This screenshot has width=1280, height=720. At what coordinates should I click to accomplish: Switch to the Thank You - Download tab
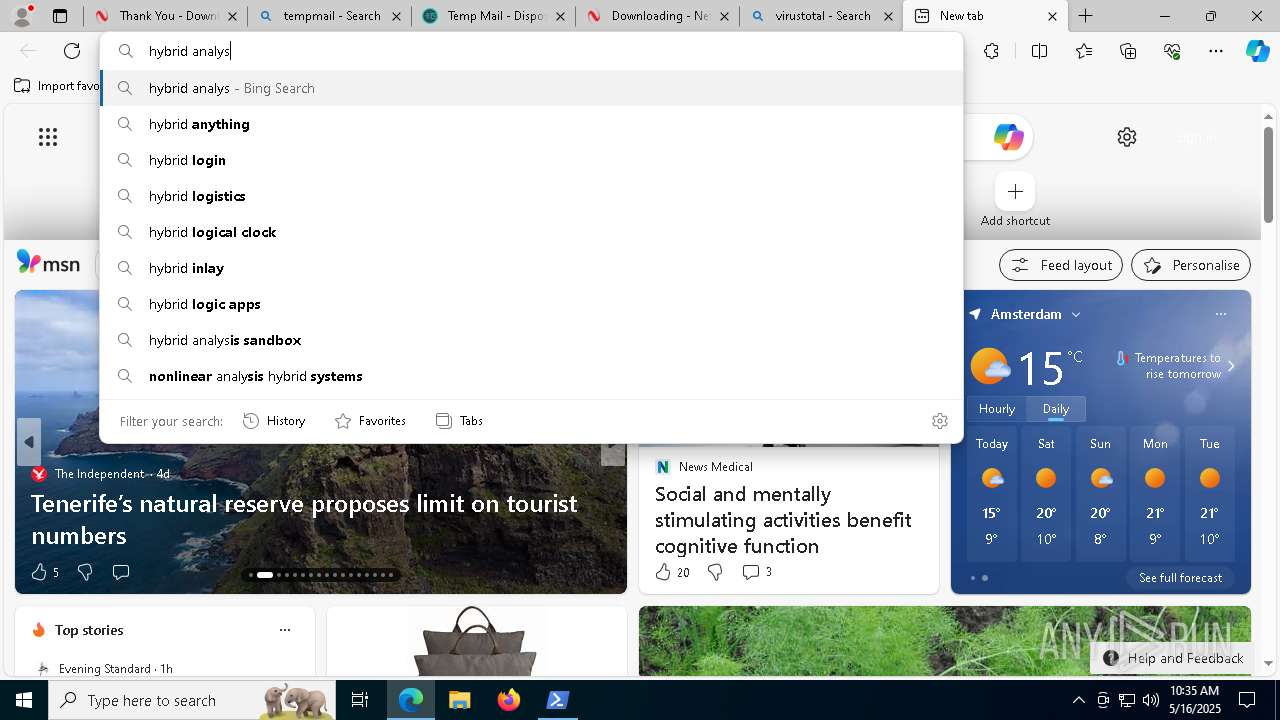click(x=166, y=16)
